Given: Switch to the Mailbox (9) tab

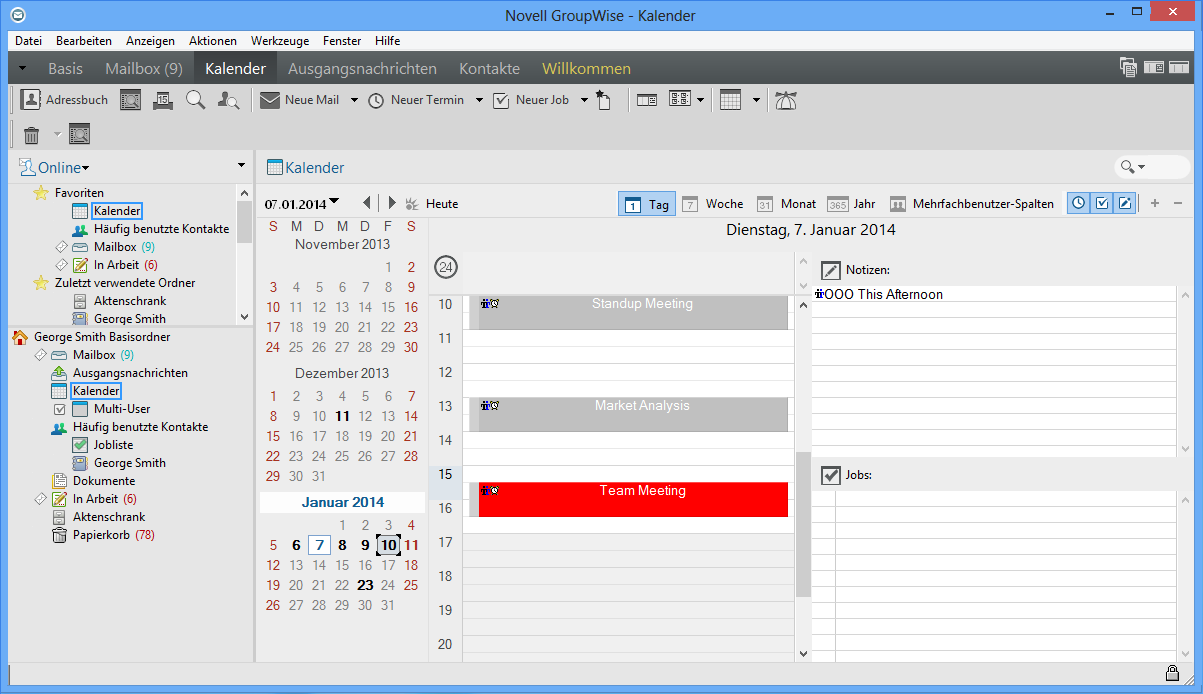Looking at the screenshot, I should coord(144,69).
